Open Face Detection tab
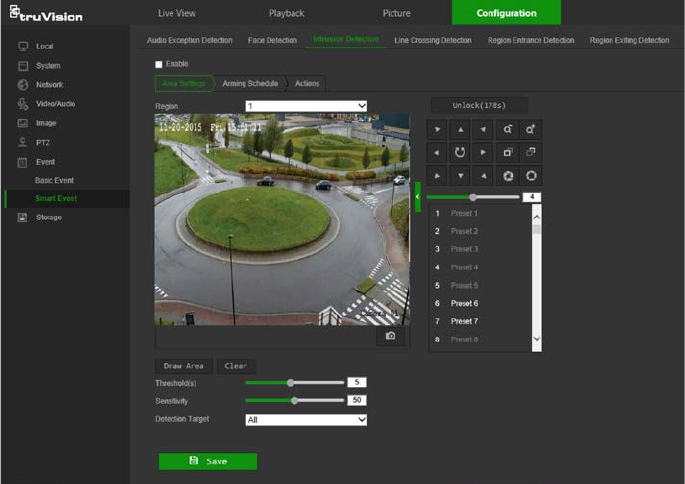Screen dimensions: 685x484 [272, 40]
